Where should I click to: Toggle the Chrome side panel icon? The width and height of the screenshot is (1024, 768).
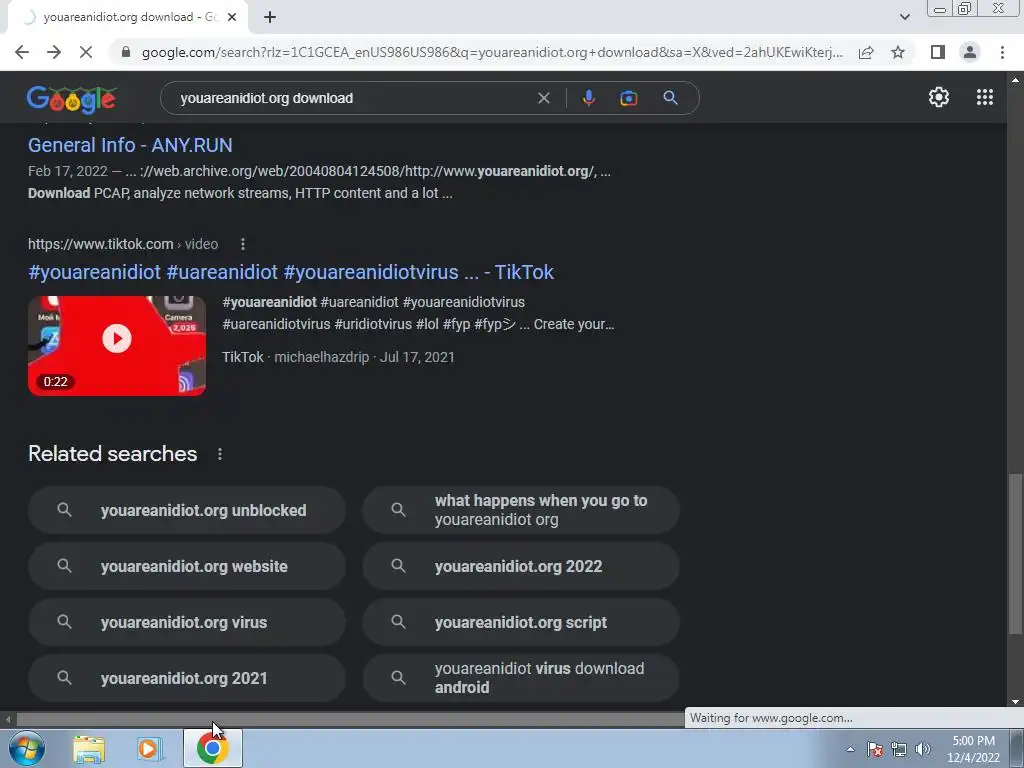938,52
